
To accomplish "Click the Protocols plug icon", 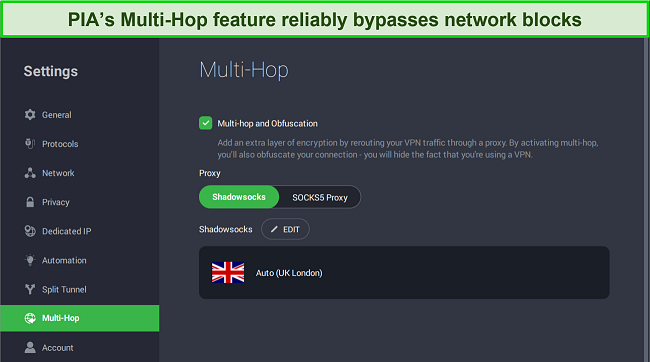I will (x=30, y=143).
